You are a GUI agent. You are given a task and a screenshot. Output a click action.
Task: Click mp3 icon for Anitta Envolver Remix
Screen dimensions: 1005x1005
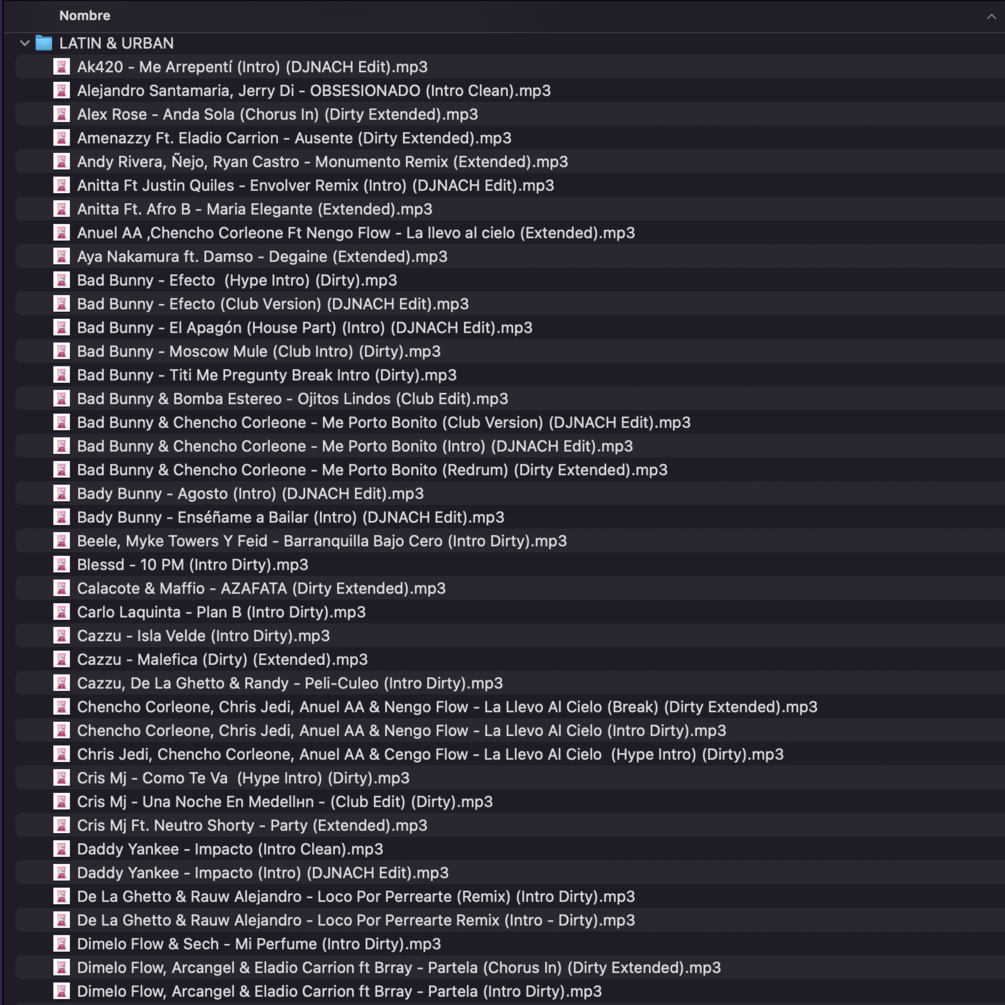[x=62, y=185]
